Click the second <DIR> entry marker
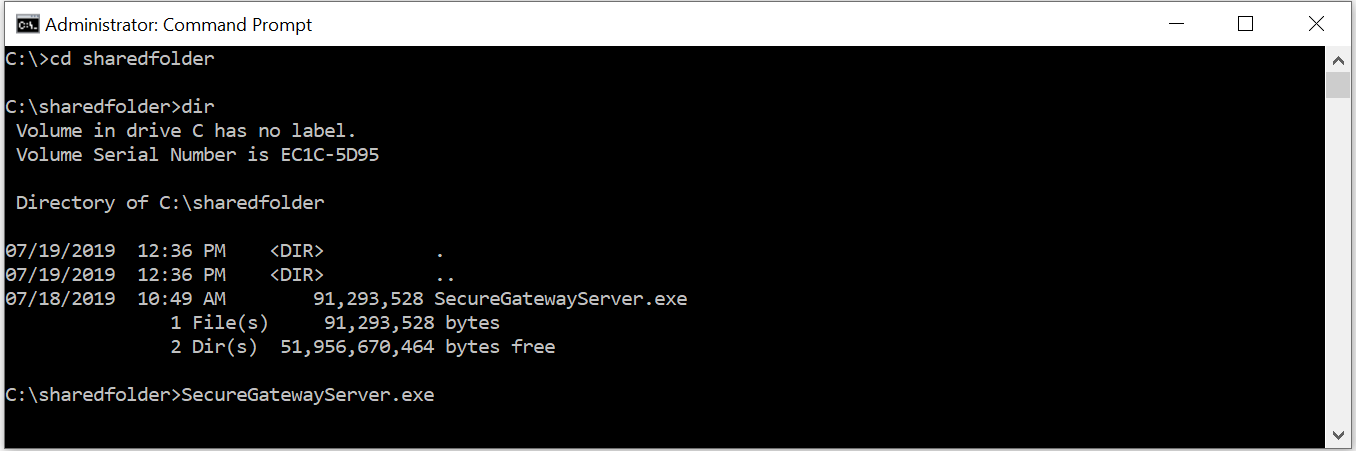This screenshot has width=1356, height=451. tap(297, 275)
